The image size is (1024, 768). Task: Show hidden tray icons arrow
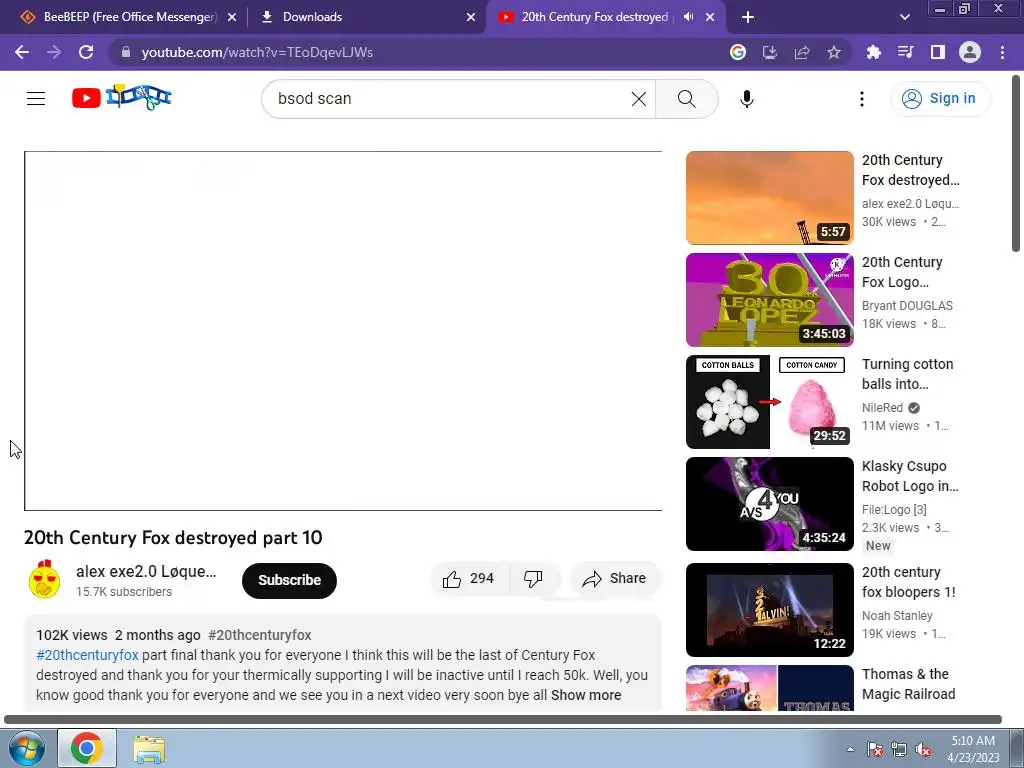[x=850, y=749]
